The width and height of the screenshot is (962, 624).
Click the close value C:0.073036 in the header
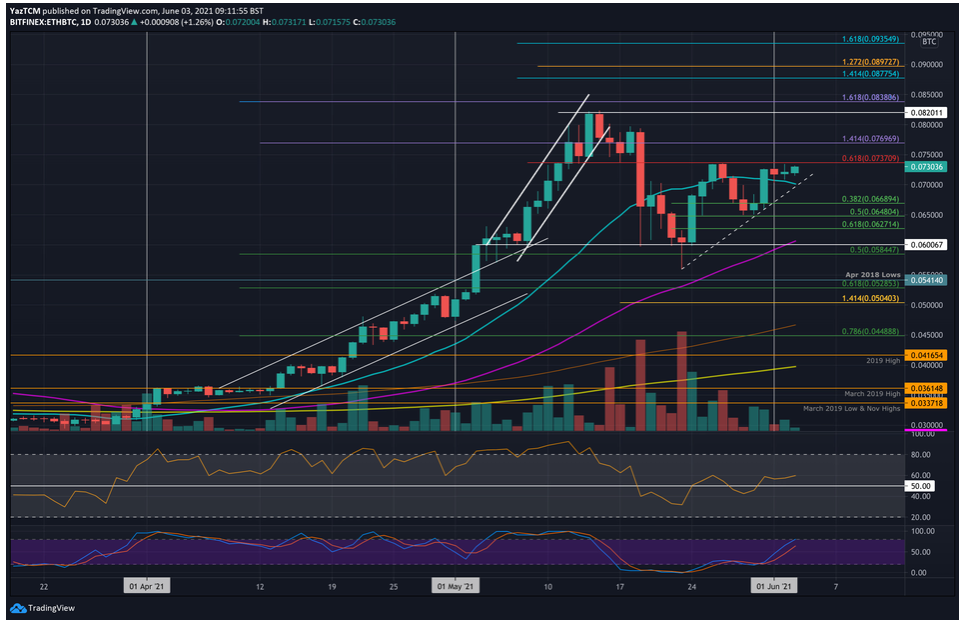374,22
